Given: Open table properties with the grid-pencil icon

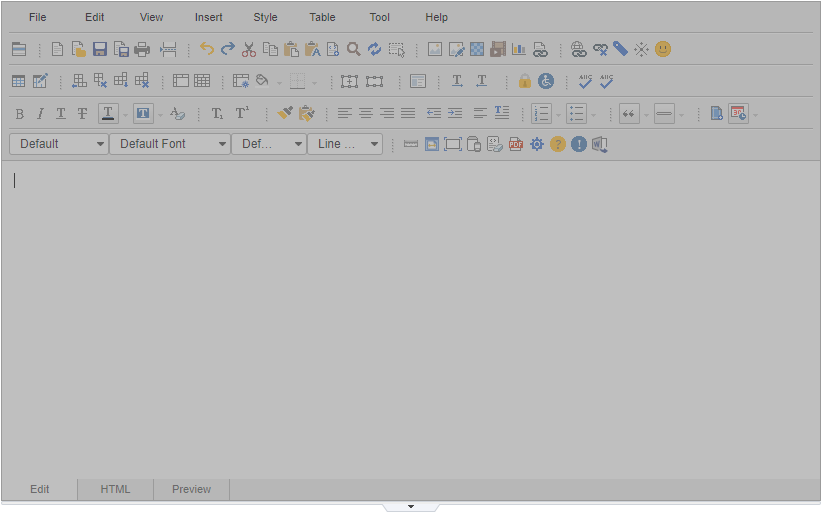Looking at the screenshot, I should click(x=40, y=81).
